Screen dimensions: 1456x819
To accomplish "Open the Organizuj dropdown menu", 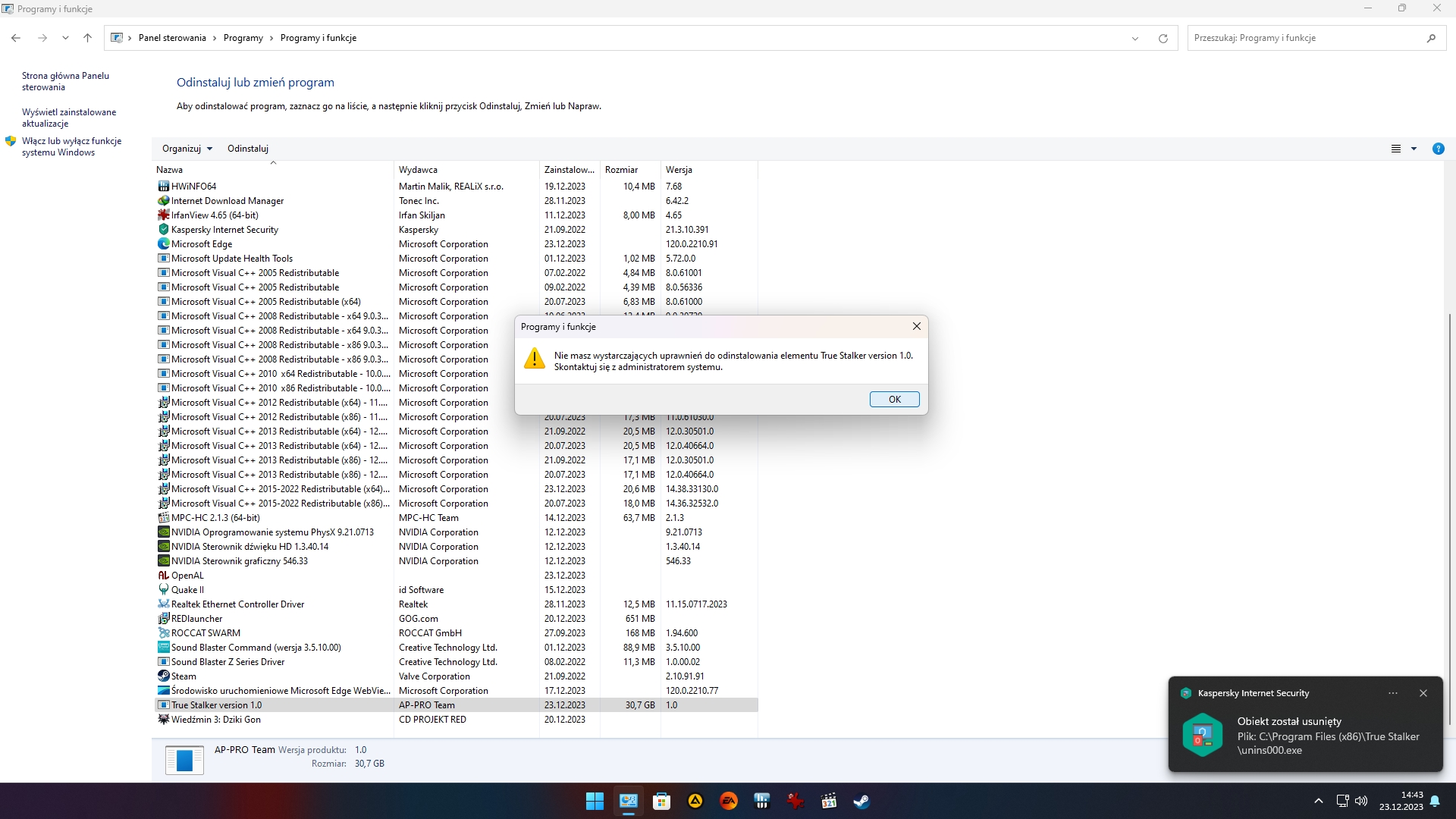I will click(187, 149).
